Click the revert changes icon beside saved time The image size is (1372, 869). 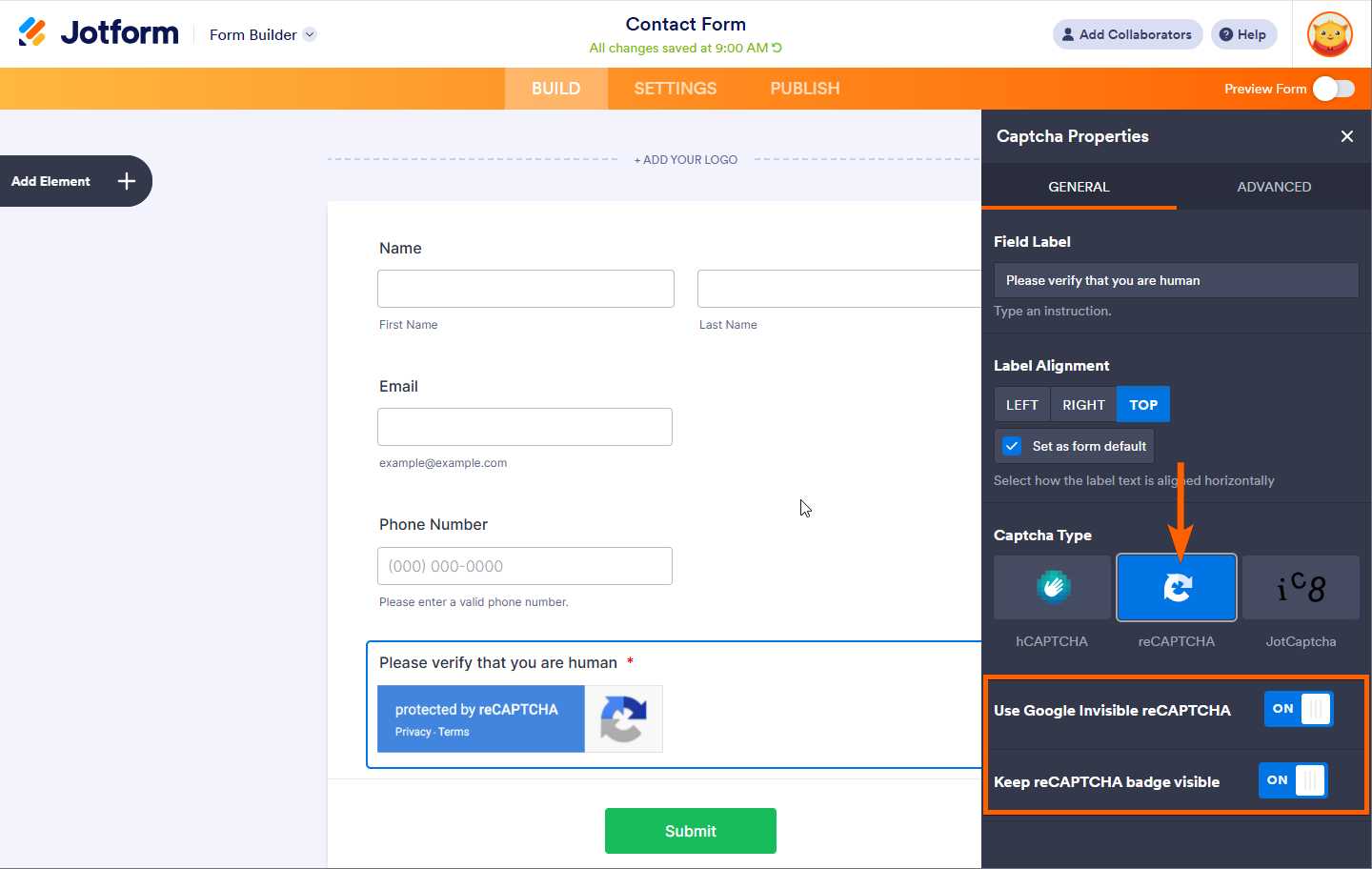[x=777, y=48]
